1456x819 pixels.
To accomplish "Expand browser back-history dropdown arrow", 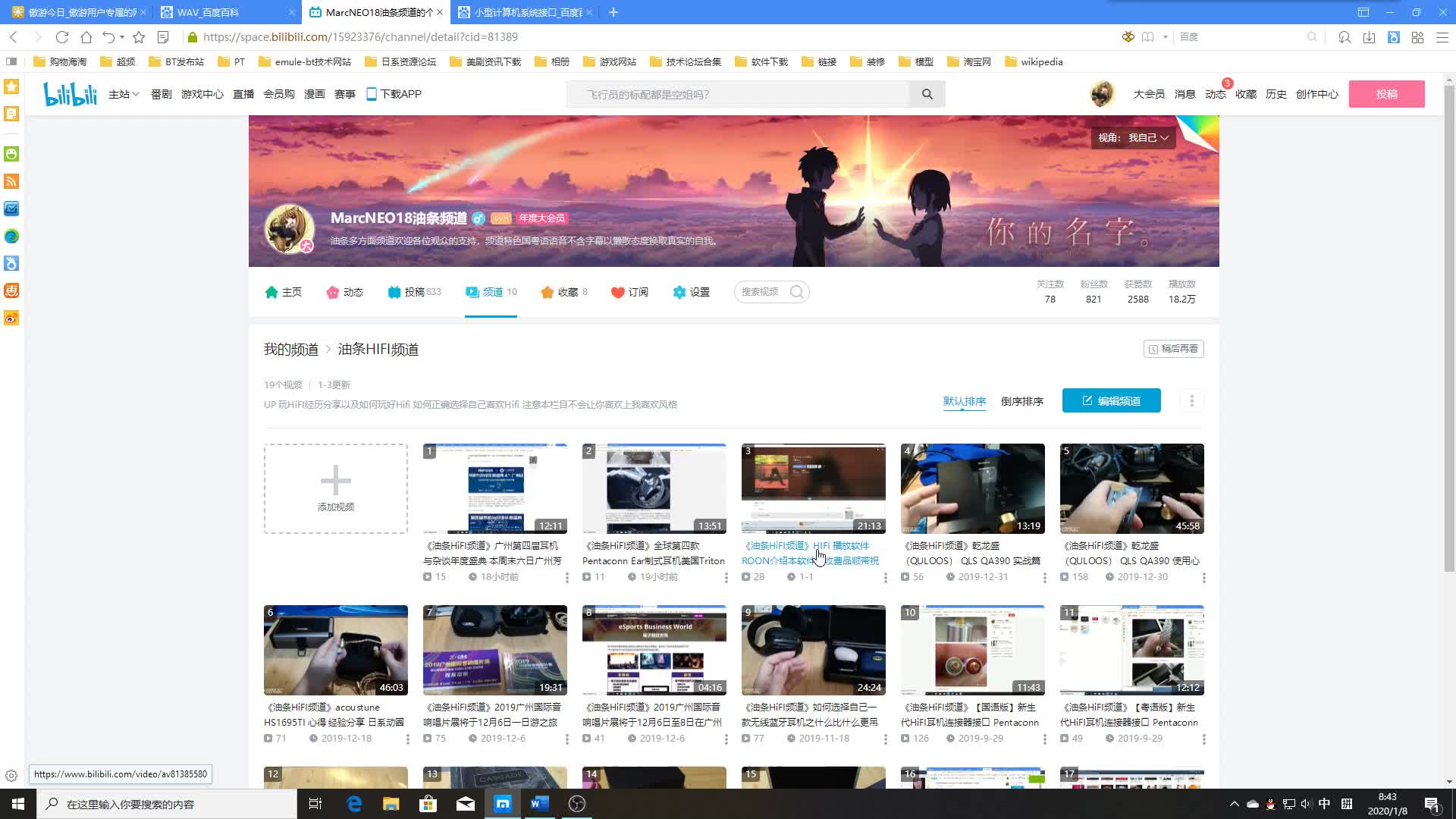I will [x=122, y=37].
